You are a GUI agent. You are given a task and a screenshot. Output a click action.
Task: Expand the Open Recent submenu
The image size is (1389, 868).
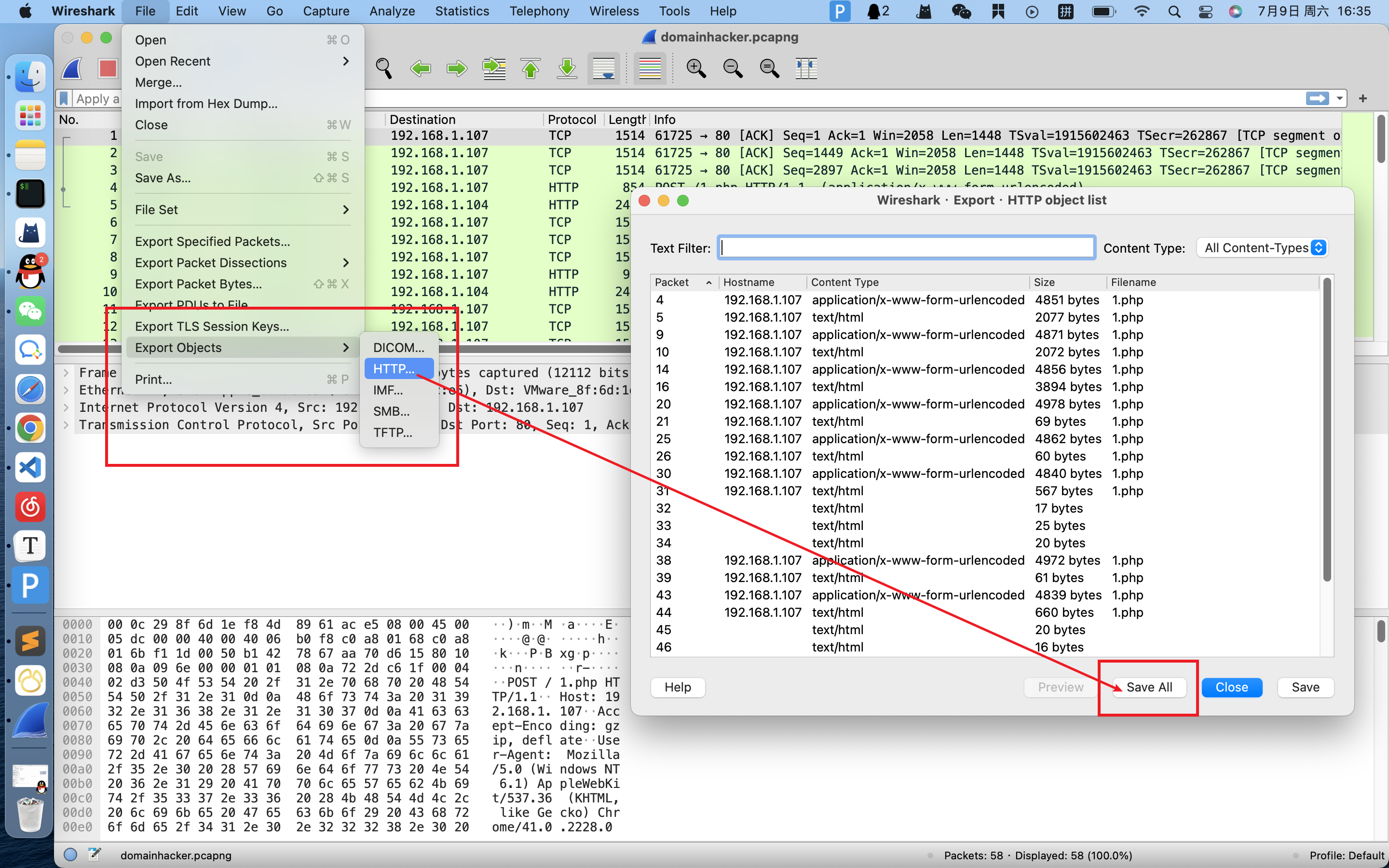click(243, 61)
